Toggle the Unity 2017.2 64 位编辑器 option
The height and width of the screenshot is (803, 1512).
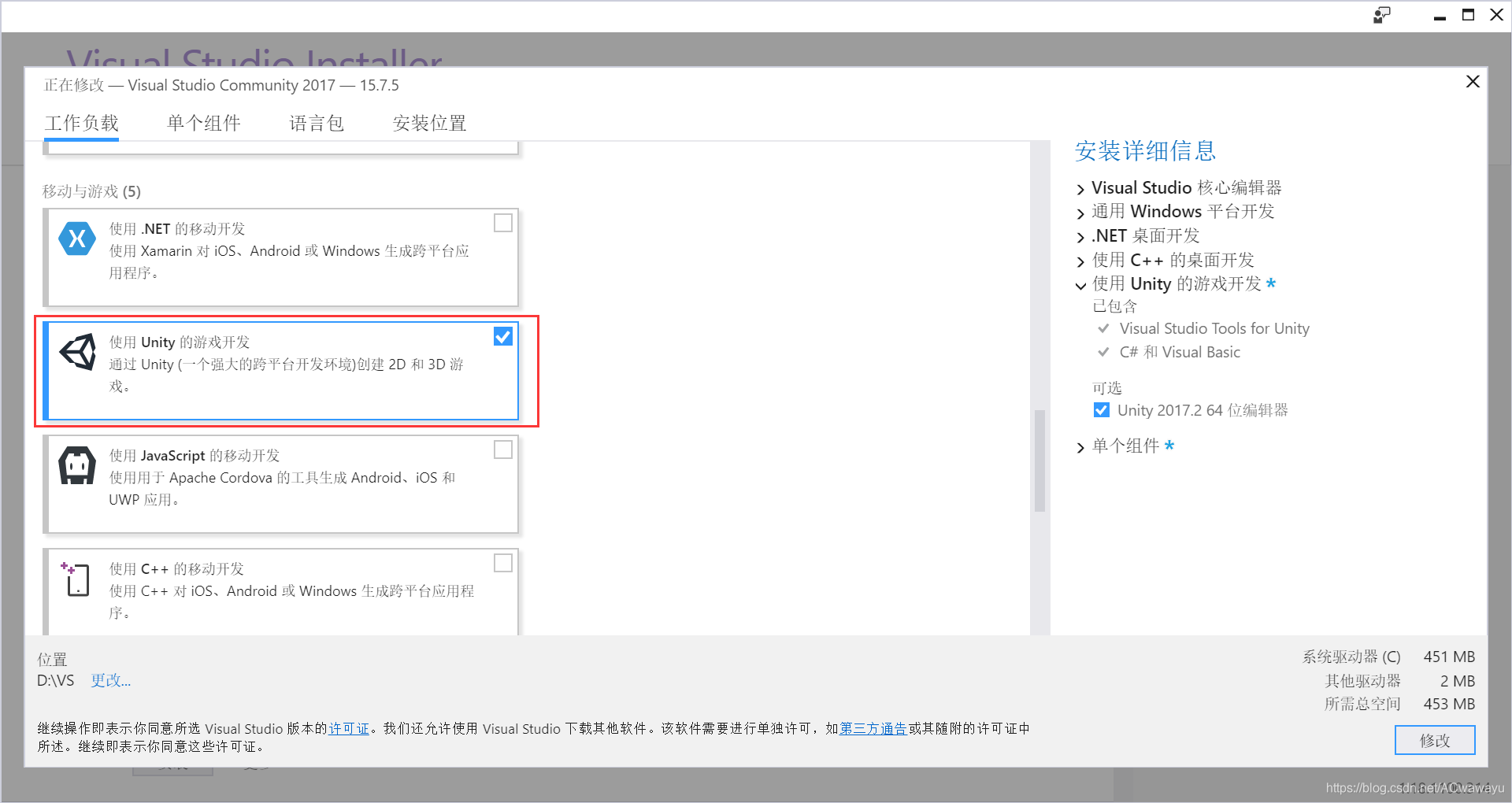tap(1102, 410)
